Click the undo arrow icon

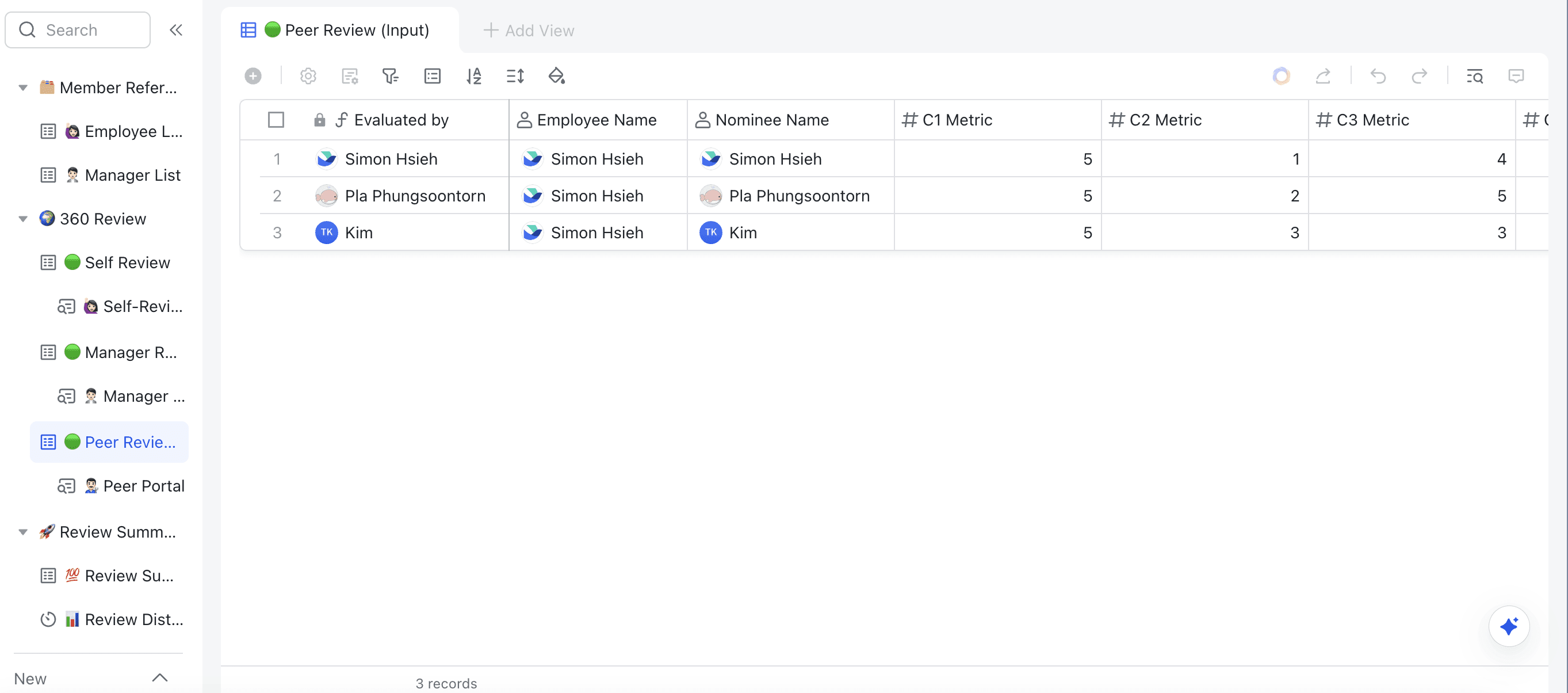1378,76
